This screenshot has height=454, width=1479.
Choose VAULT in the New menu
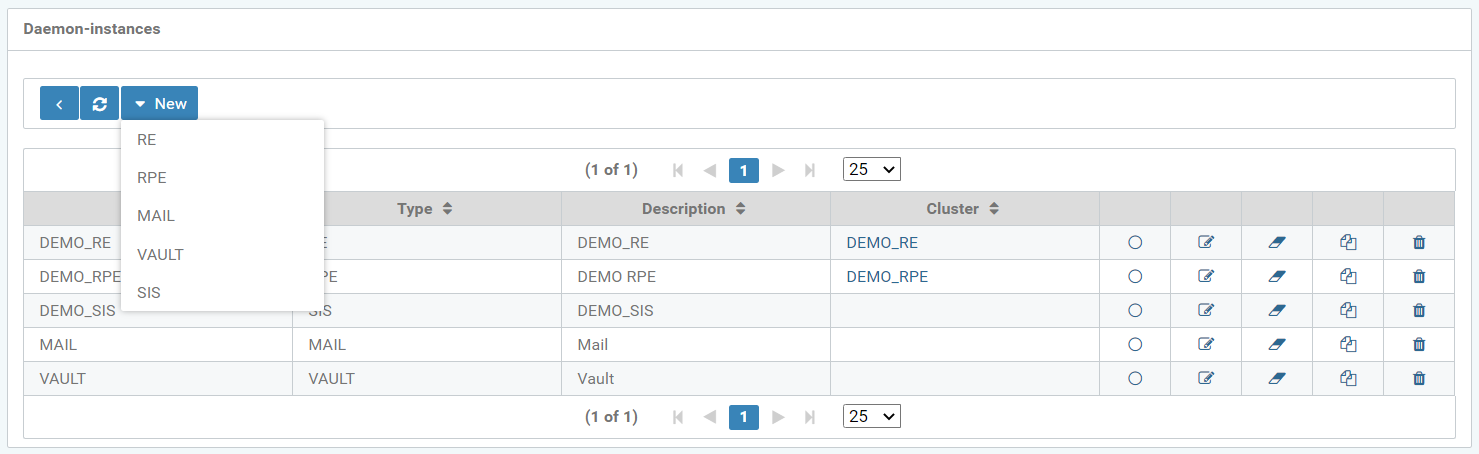[x=160, y=255]
